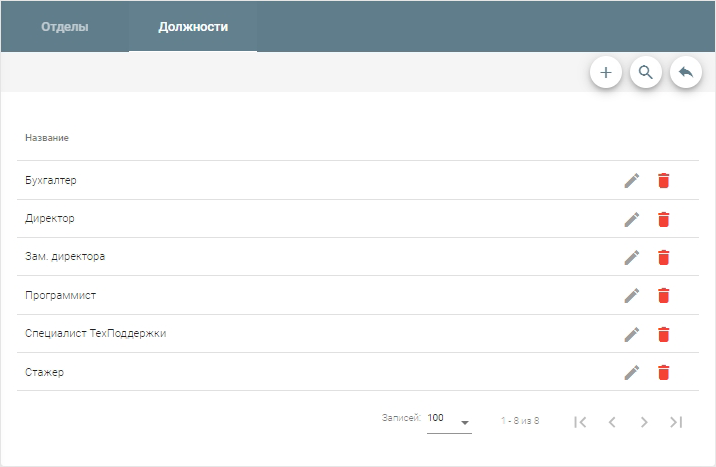Go to the previous page
This screenshot has width=716, height=467.
click(612, 422)
